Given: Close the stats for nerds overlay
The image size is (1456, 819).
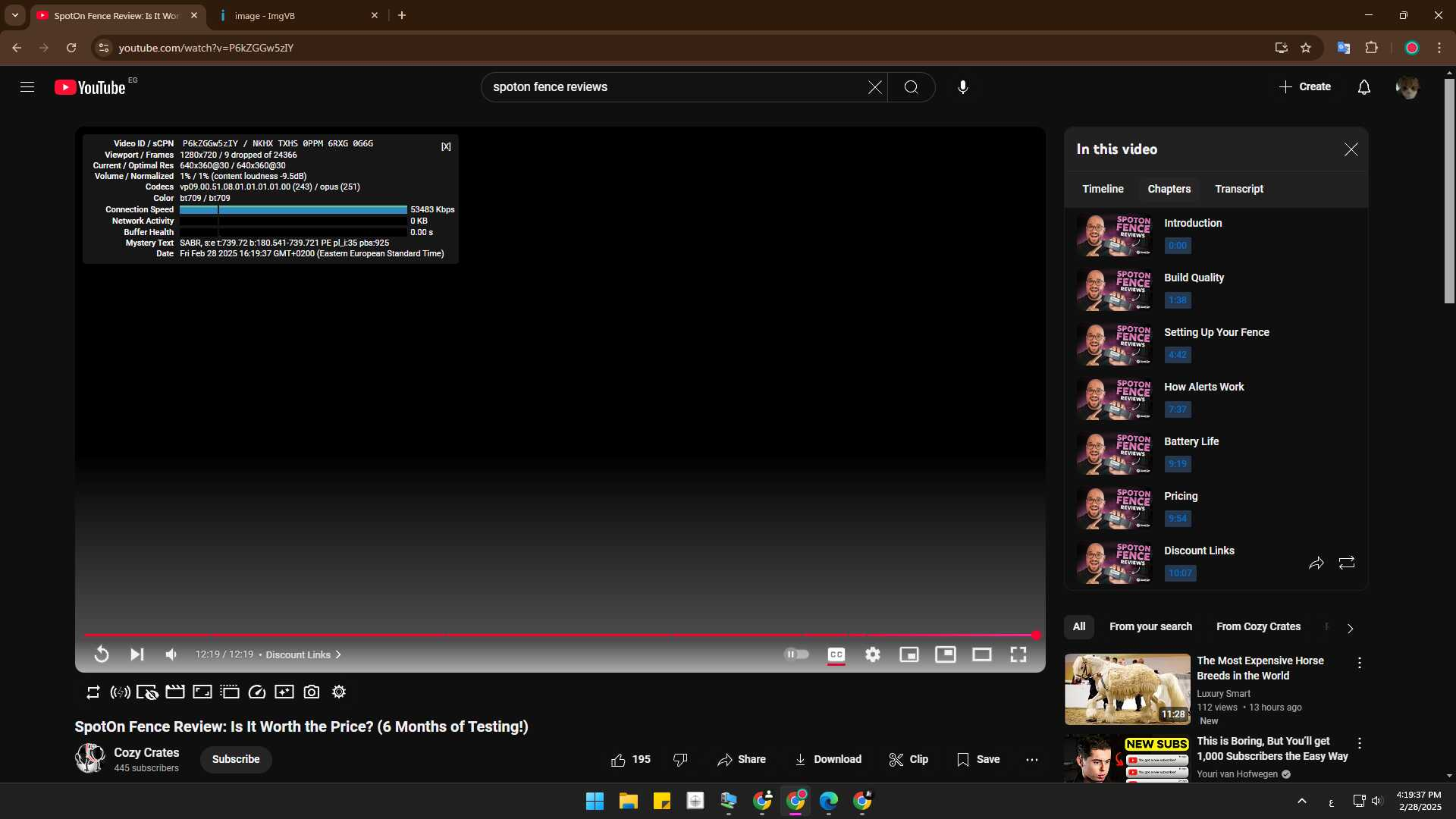Looking at the screenshot, I should click(446, 146).
